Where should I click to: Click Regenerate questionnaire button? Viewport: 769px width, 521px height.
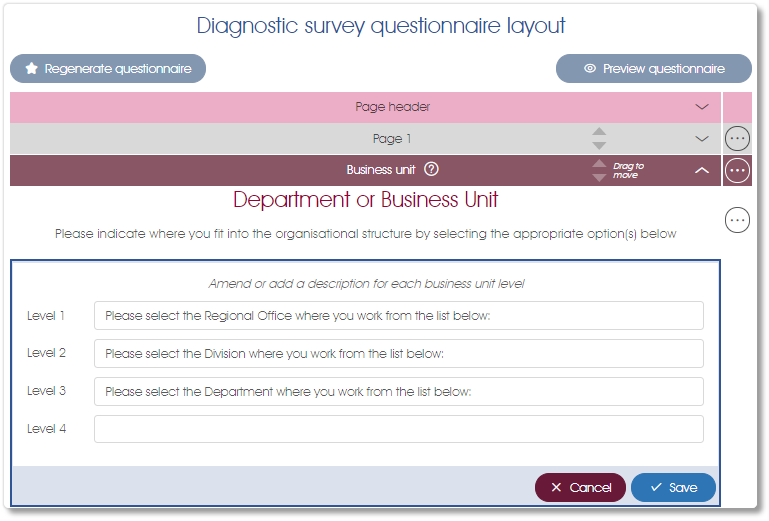tap(108, 69)
